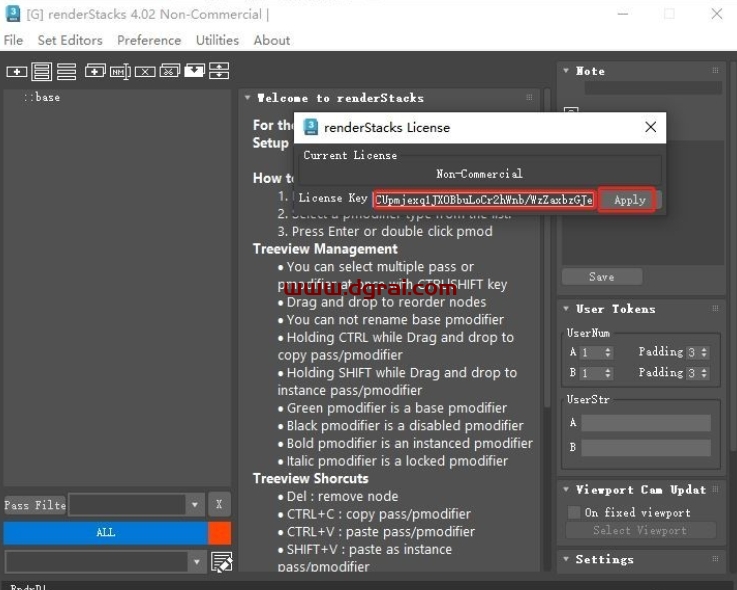Click into the UserStr B text field

tap(646, 447)
